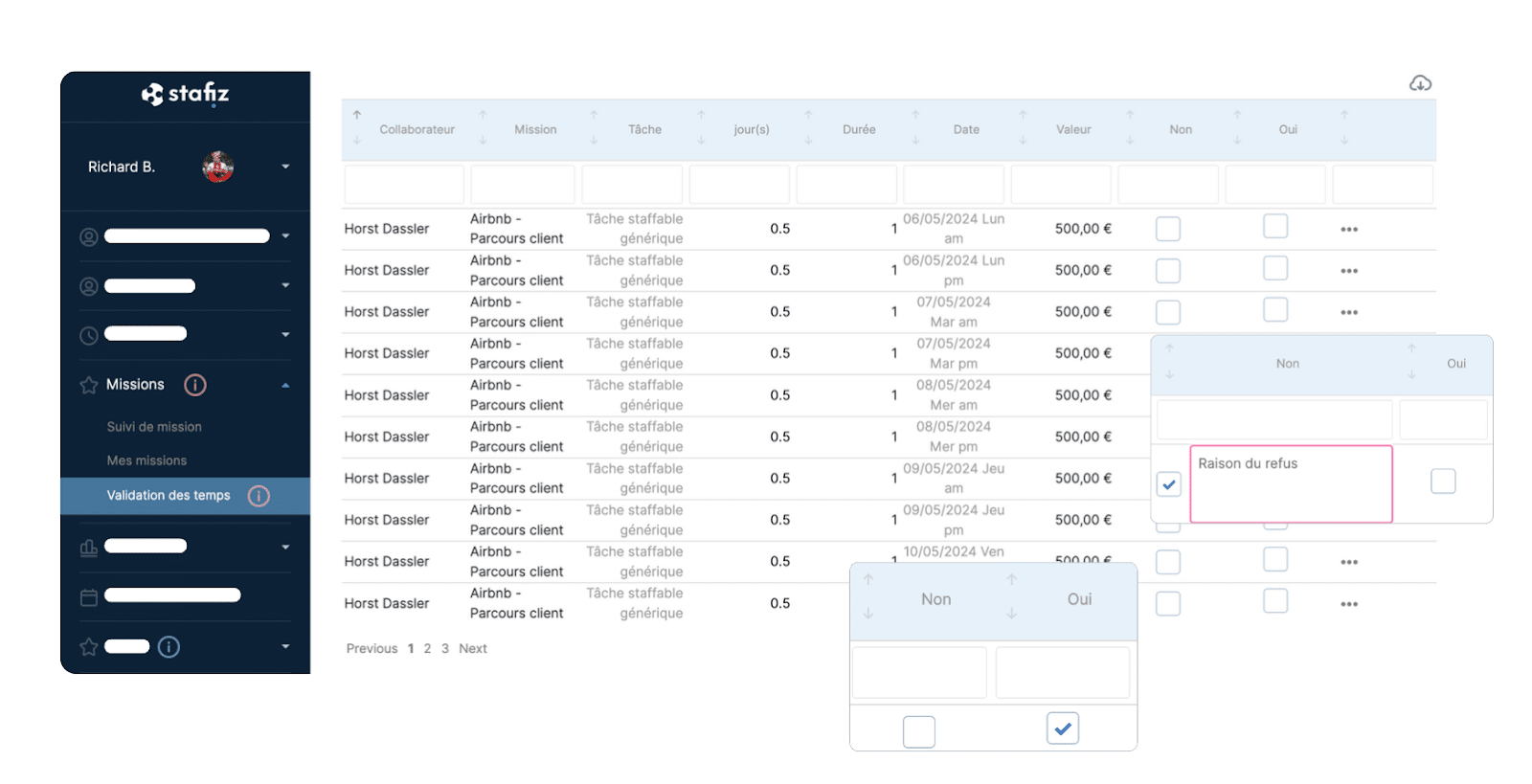1532x784 pixels.
Task: Expand the chart section dropdown arrow
Action: point(285,548)
